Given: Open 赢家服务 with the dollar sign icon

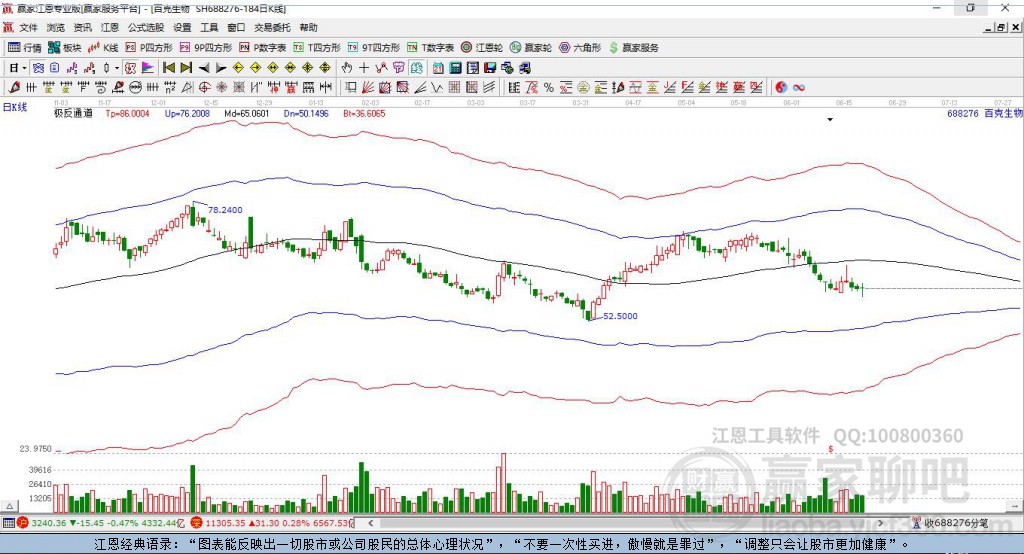Looking at the screenshot, I should [633, 48].
